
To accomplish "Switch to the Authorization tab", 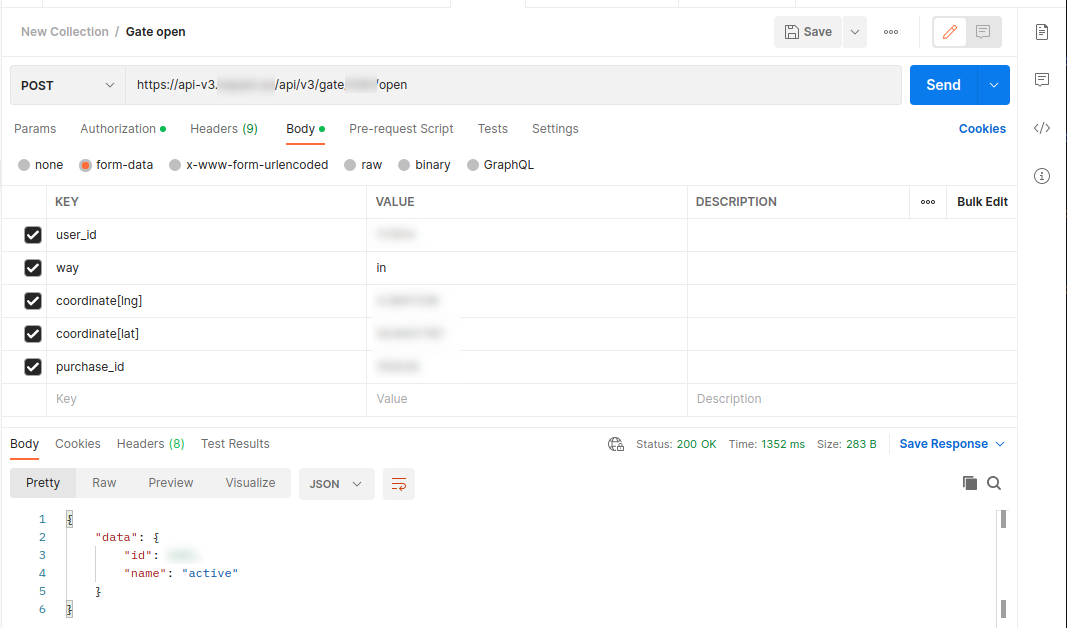I will (x=118, y=129).
